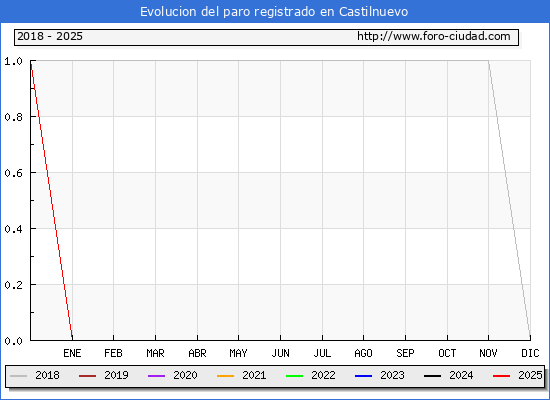The height and width of the screenshot is (400, 550).
Task: Click the '2024' legend label
Action: pos(461,375)
